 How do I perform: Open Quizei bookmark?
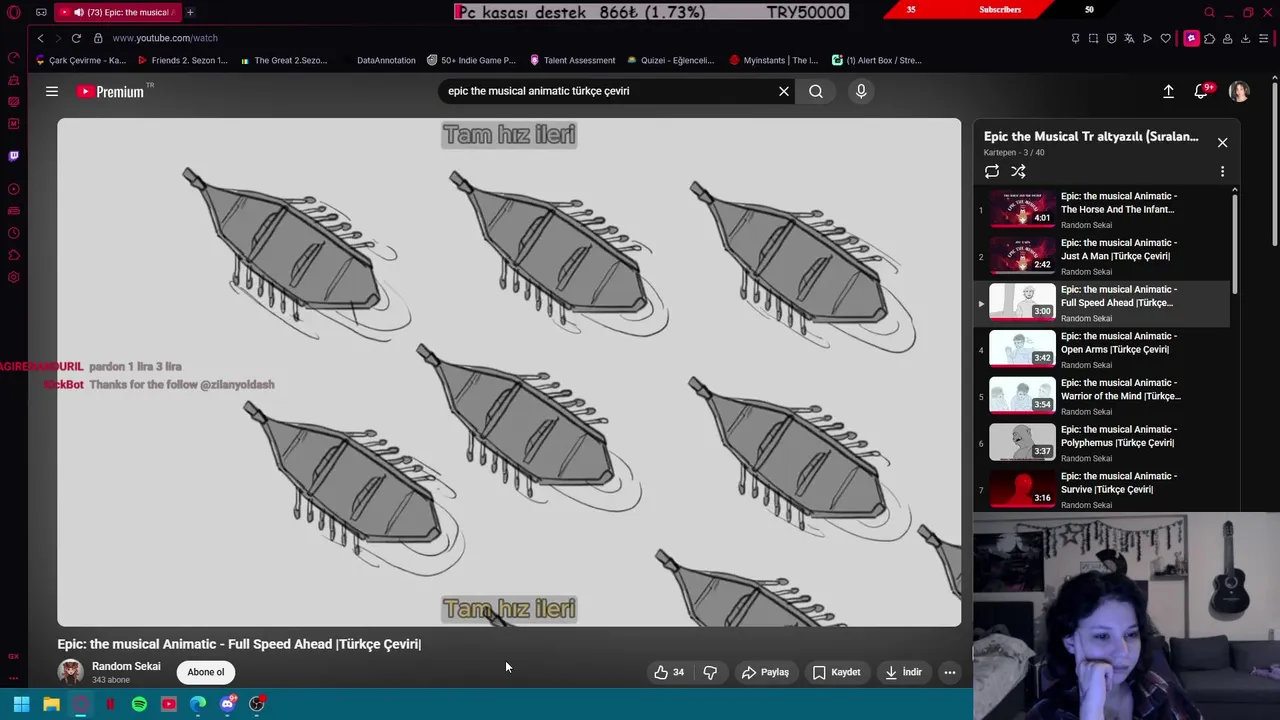pyautogui.click(x=669, y=60)
